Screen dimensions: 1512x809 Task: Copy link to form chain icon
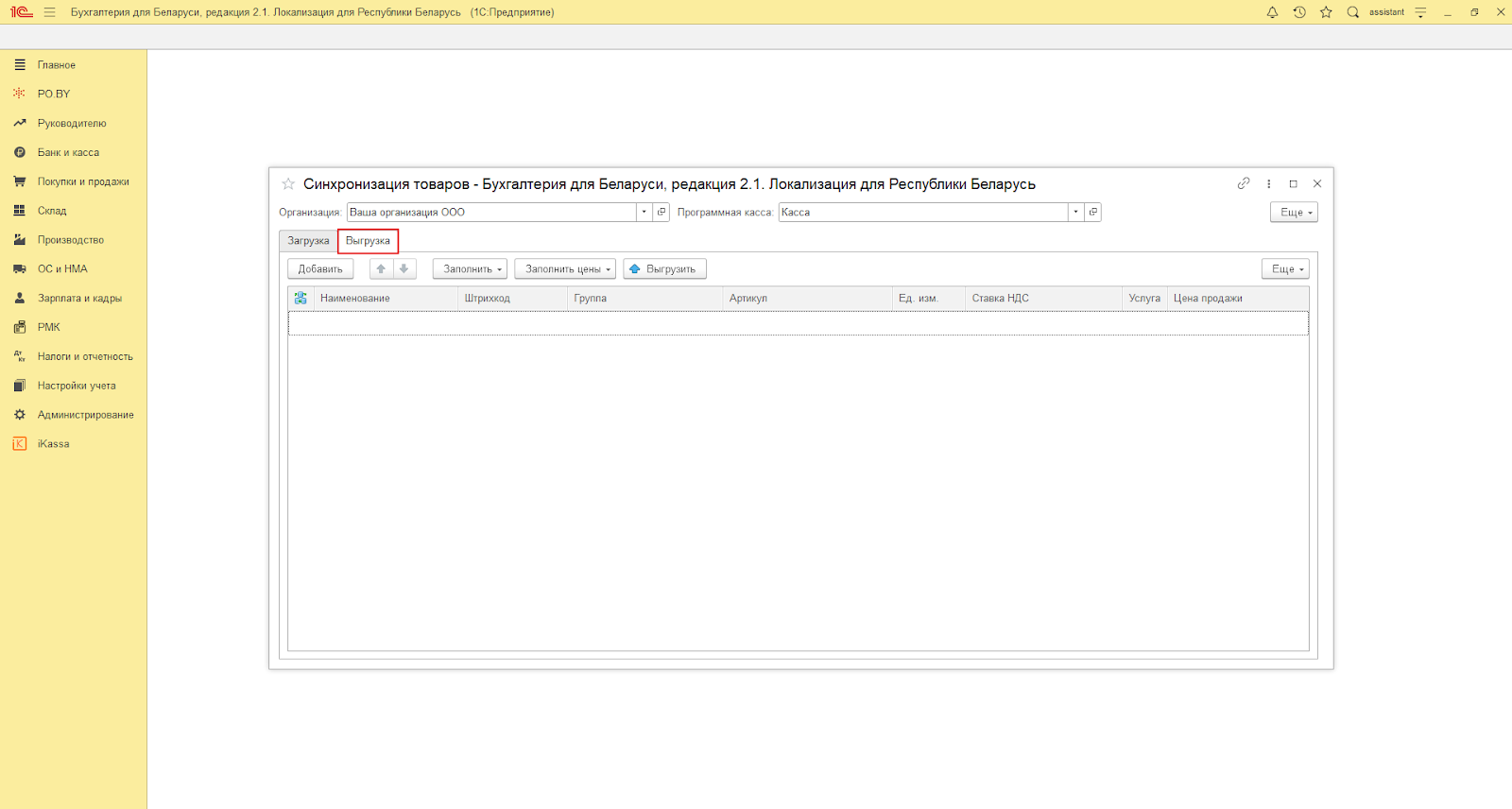coord(1244,183)
